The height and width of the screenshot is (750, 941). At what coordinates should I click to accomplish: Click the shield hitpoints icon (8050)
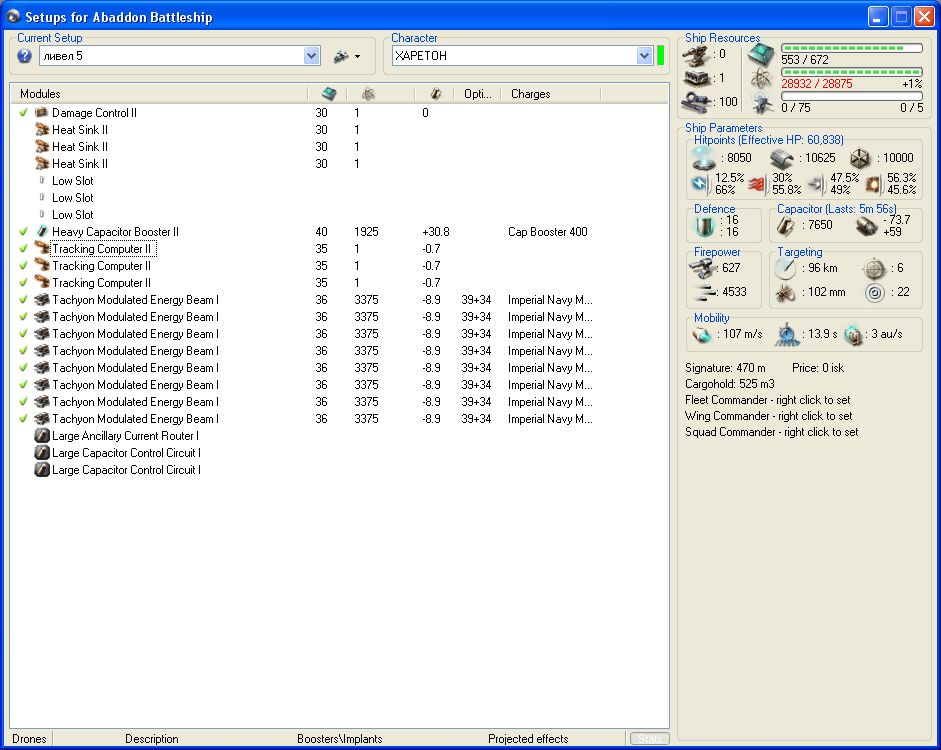point(703,158)
